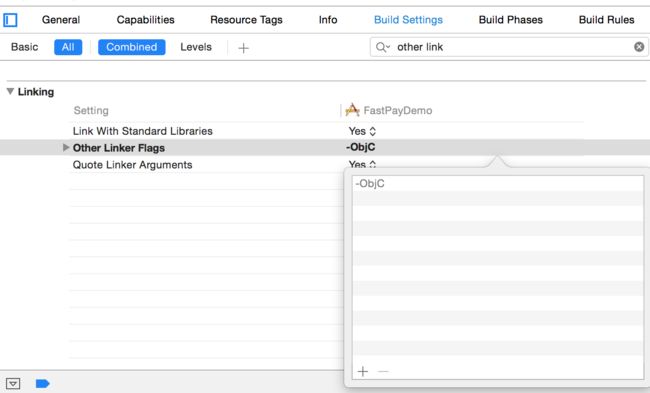Clear the search field text
Image resolution: width=650 pixels, height=393 pixels.
[639, 47]
